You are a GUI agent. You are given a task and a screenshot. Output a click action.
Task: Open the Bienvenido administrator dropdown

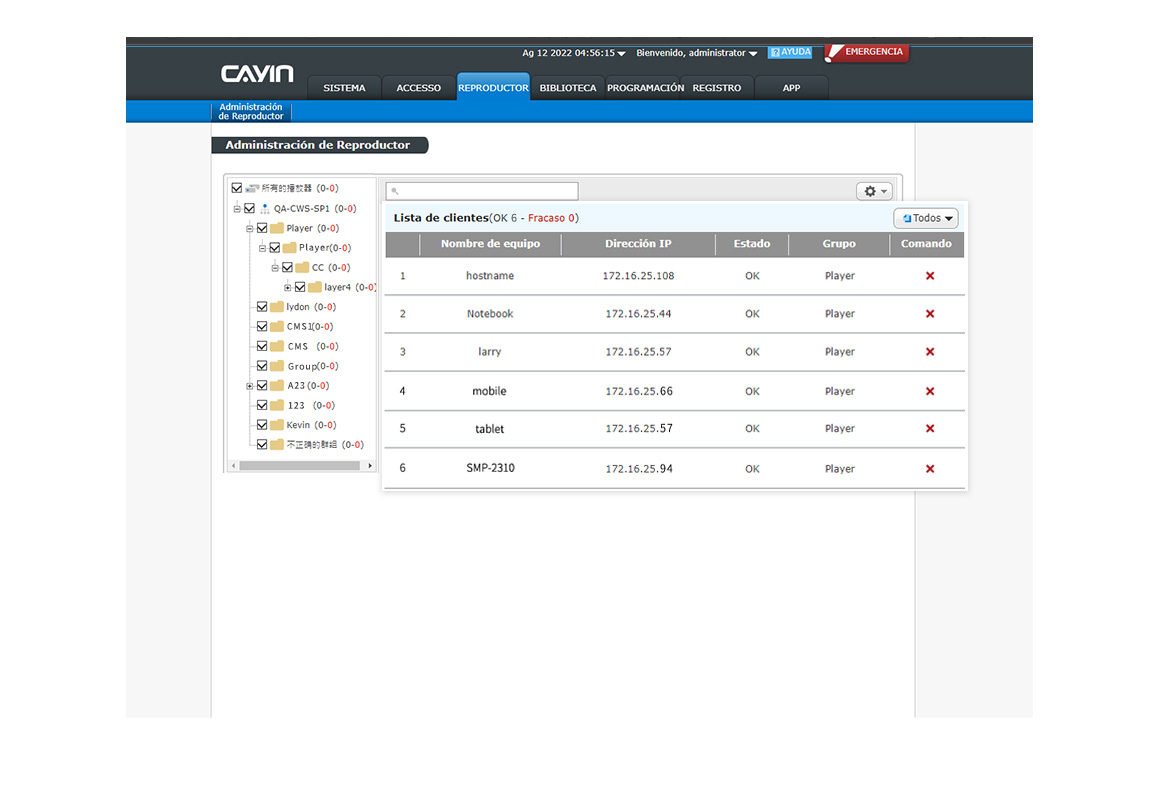click(697, 53)
